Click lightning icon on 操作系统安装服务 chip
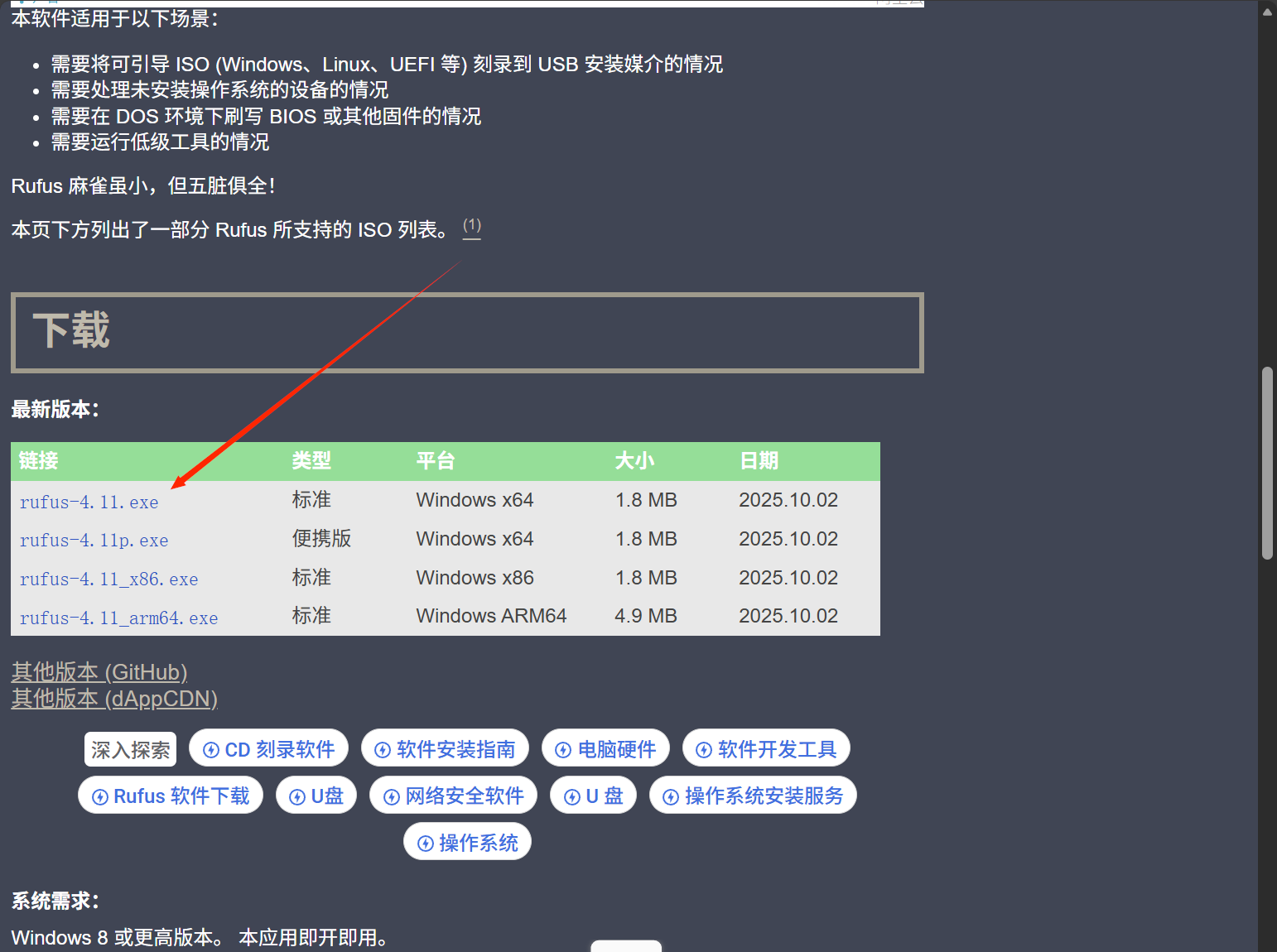The image size is (1277, 952). click(x=671, y=797)
